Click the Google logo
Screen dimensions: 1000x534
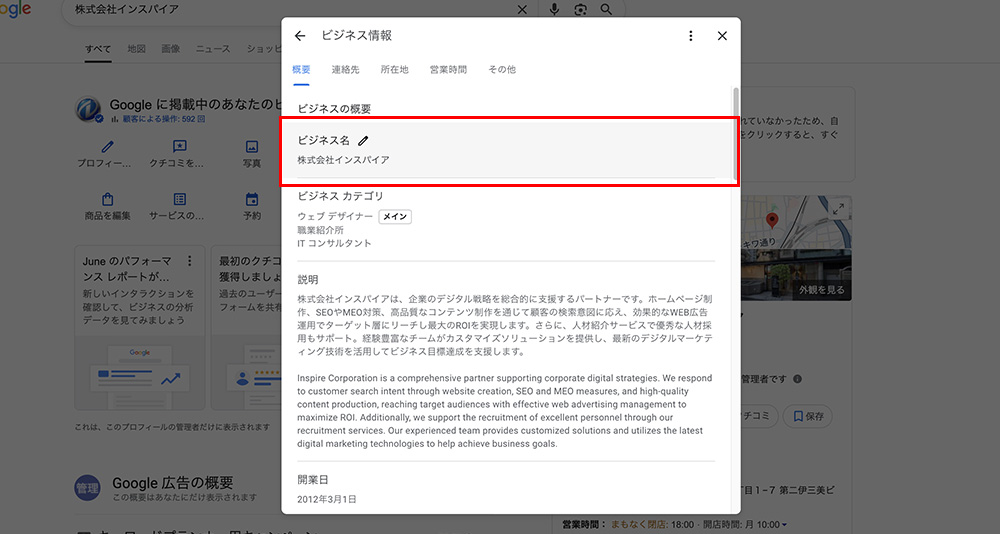[x=15, y=10]
